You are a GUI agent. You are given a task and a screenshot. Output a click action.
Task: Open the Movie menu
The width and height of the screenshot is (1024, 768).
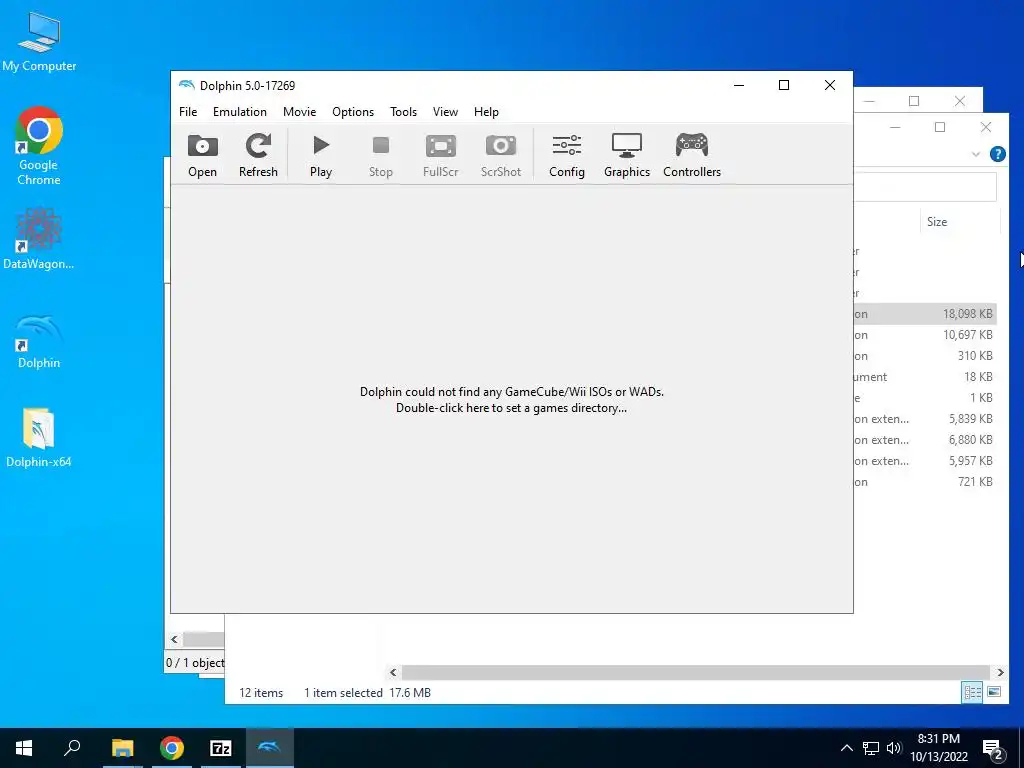coord(300,112)
